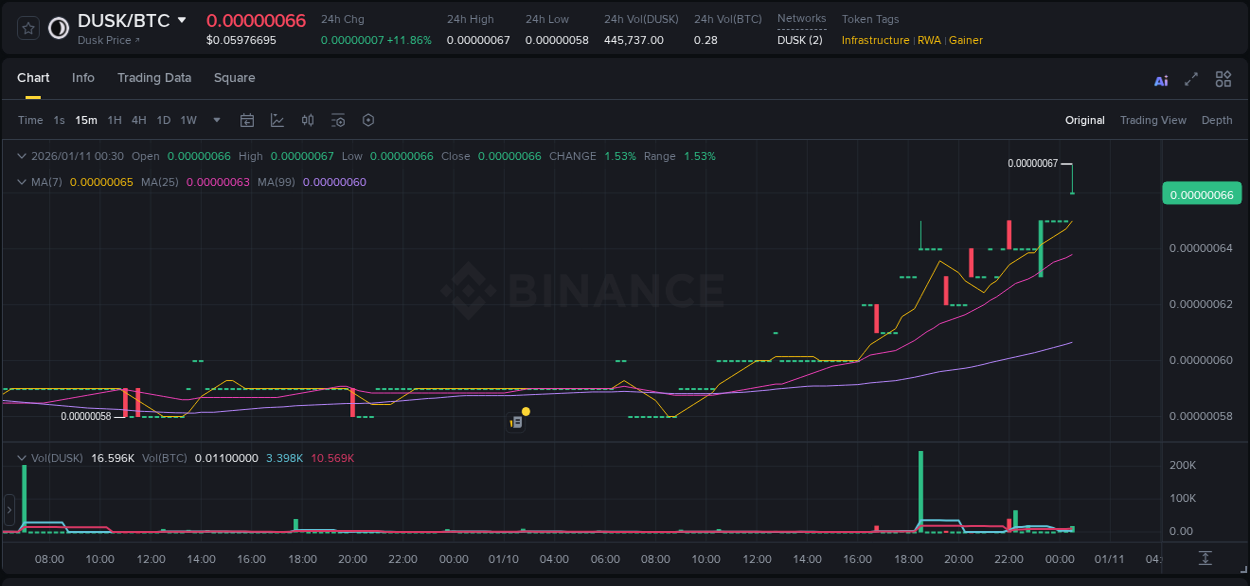Open candlestick style settings icon
1250x586 pixels.
click(307, 120)
